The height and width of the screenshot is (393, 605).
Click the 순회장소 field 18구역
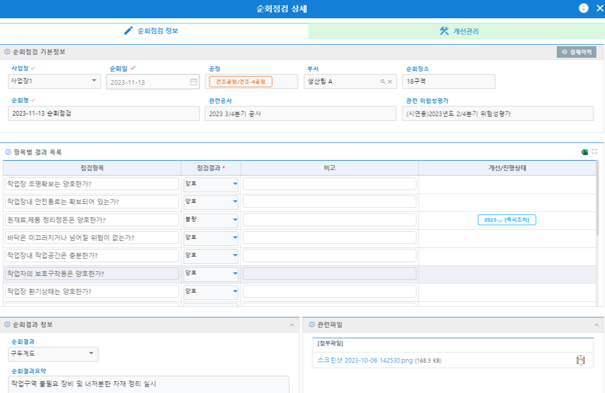(449, 82)
